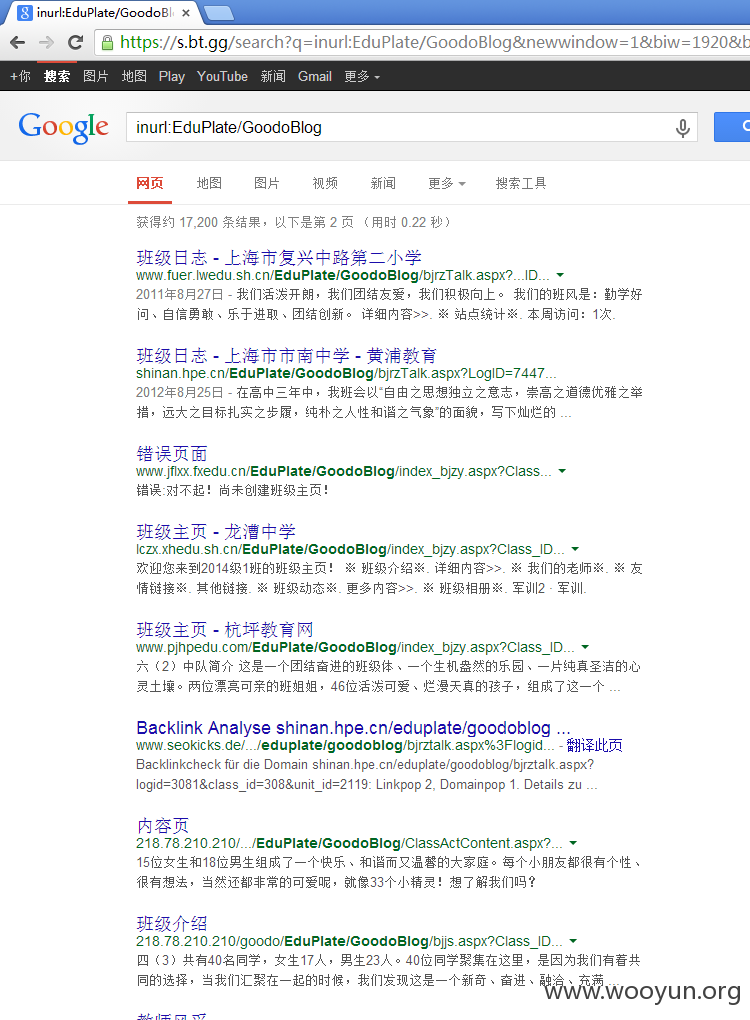
Task: Click the snippet starting Backlinkcheck für die Domain
Action: 367,775
